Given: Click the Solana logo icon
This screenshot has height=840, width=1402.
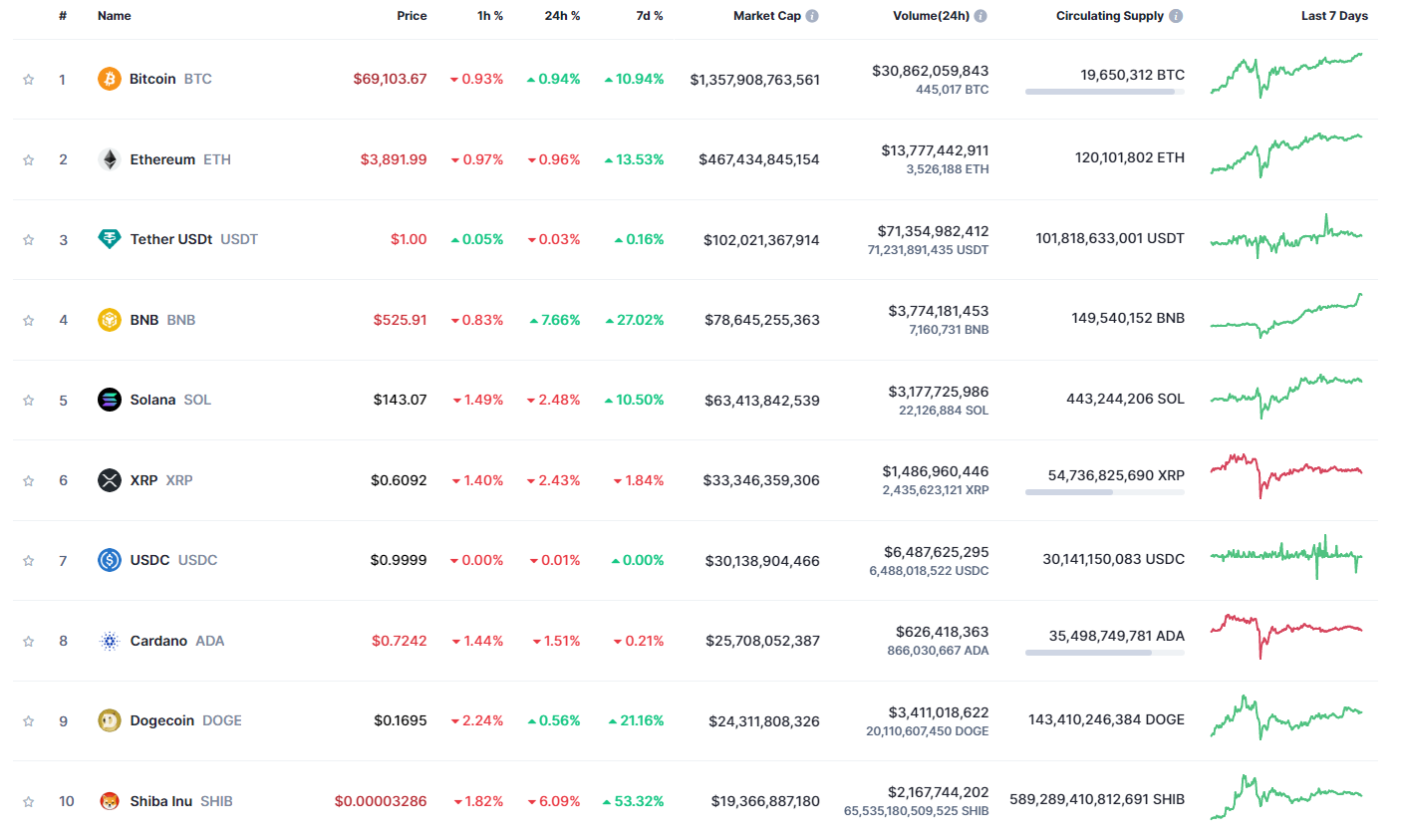Looking at the screenshot, I should tap(110, 400).
